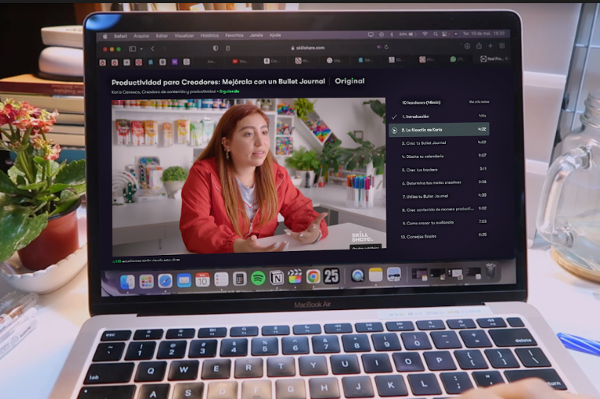Viewport: 600px width, 399px height.
Task: Play the lesson 2 play icon
Action: coord(394,130)
